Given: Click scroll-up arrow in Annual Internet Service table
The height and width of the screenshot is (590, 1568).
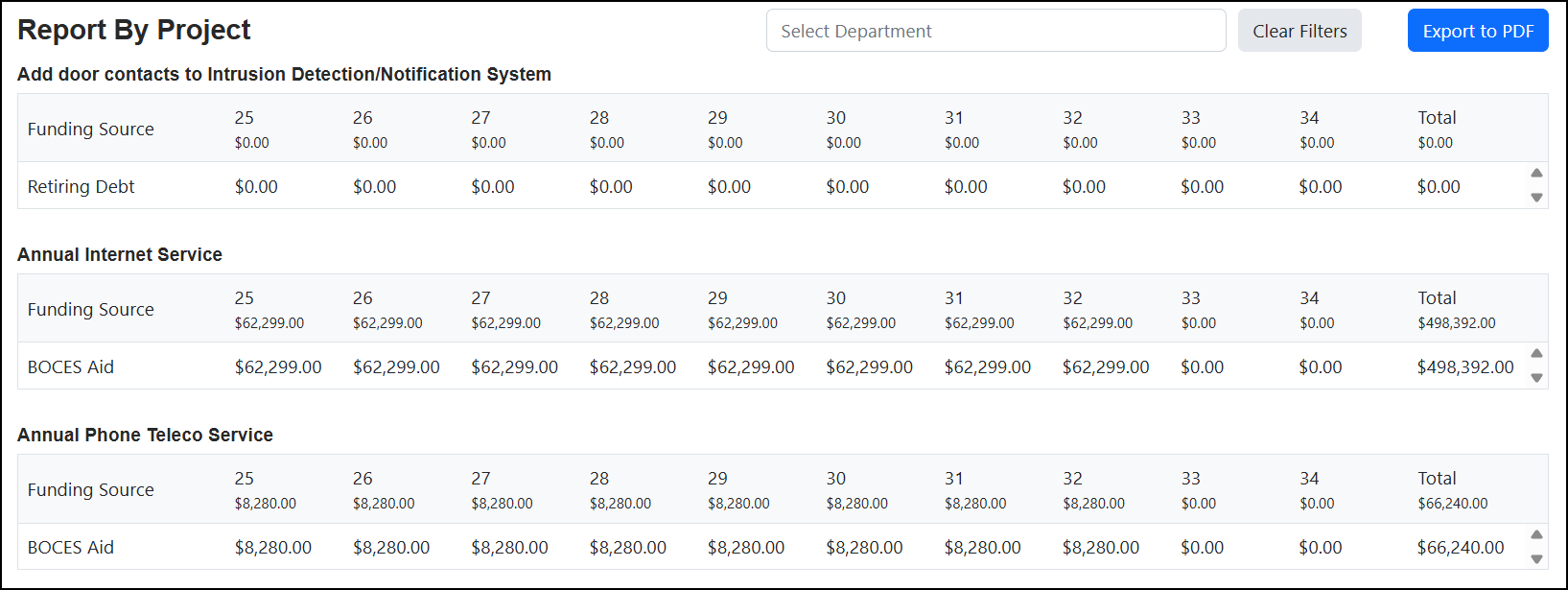Looking at the screenshot, I should pos(1536,353).
